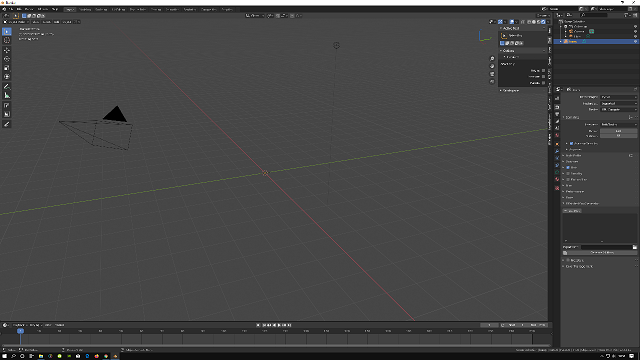
Task: Open the Texture properties tab
Action: pos(557,188)
